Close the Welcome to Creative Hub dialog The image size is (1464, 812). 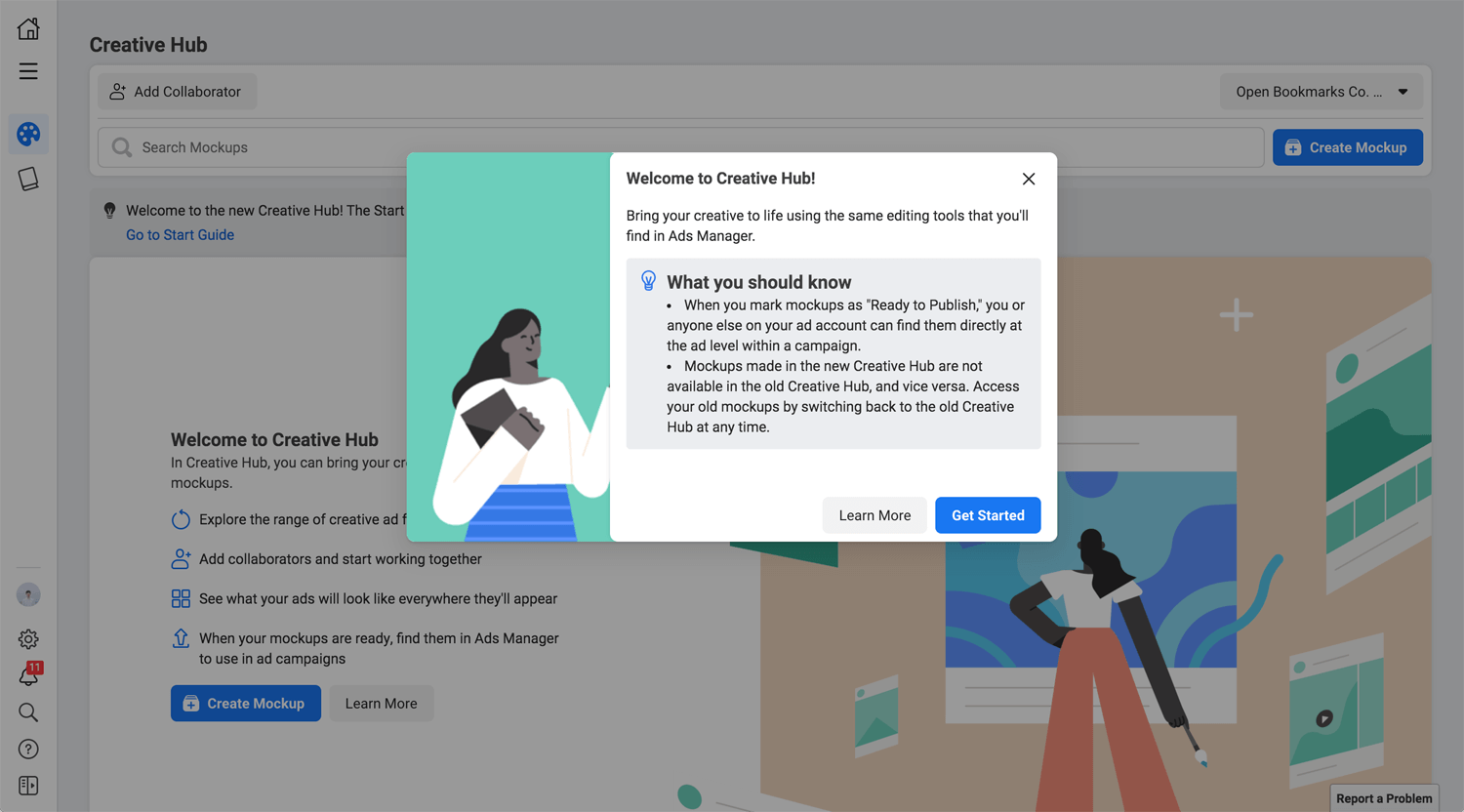pos(1029,179)
